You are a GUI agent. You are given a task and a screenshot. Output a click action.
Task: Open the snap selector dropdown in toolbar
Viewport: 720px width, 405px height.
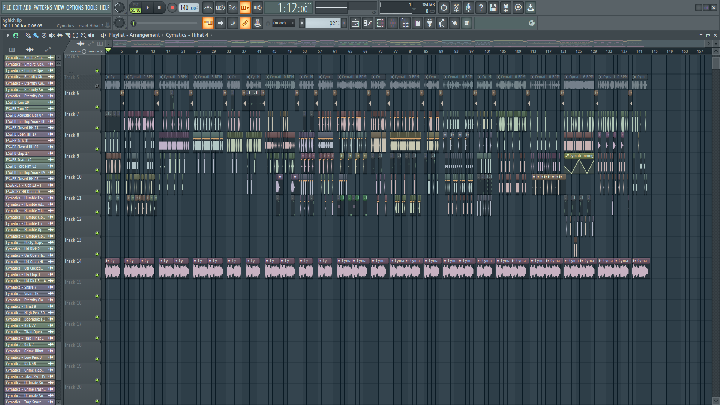pos(283,23)
